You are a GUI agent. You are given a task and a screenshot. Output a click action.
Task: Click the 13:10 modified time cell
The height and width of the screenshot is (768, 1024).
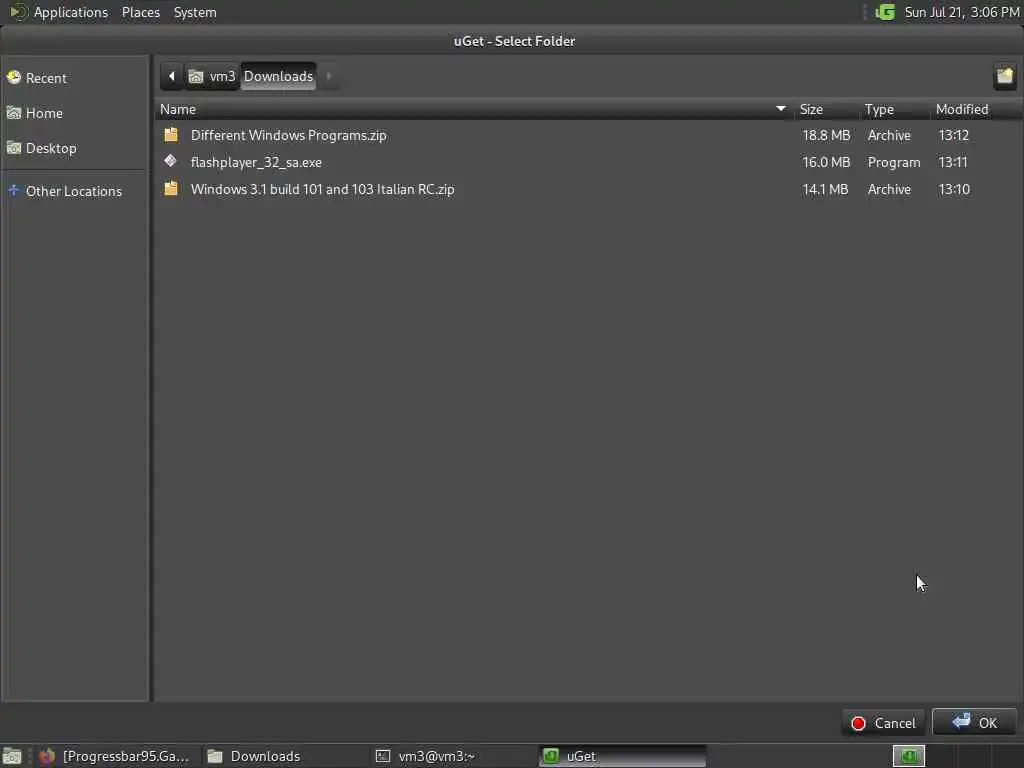tap(953, 189)
